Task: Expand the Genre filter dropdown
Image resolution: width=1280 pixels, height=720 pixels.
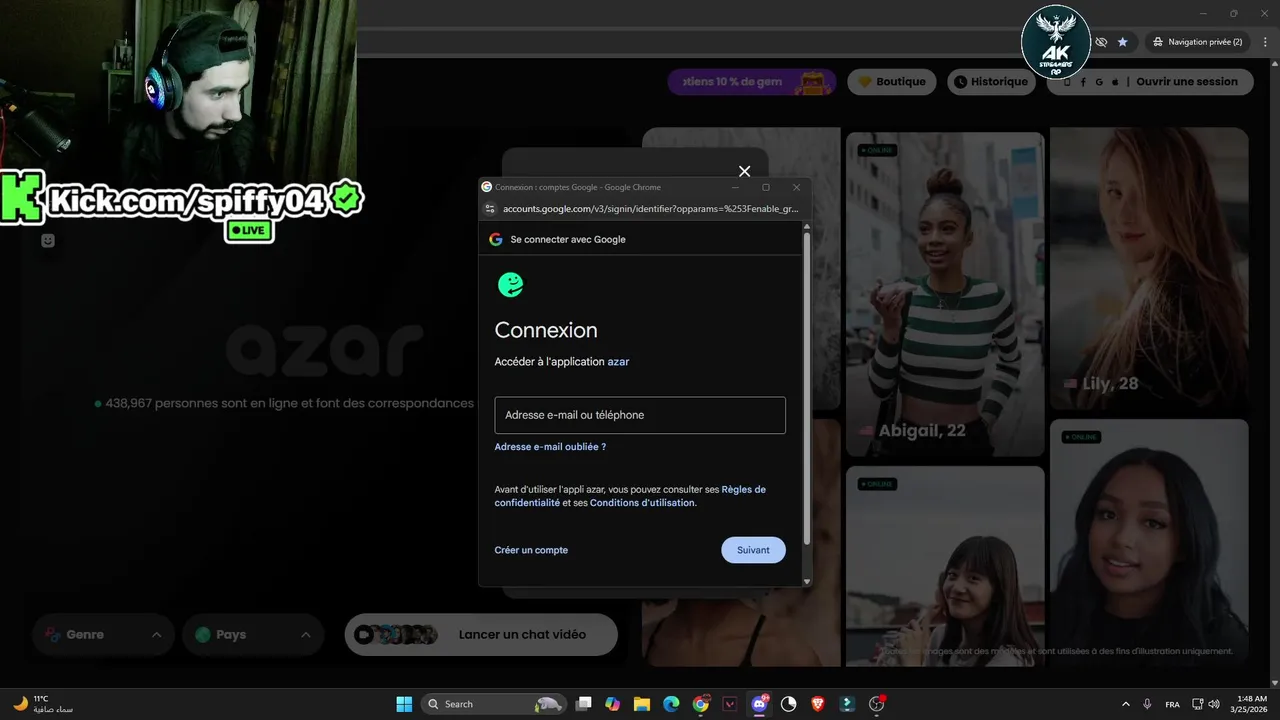Action: tap(103, 634)
